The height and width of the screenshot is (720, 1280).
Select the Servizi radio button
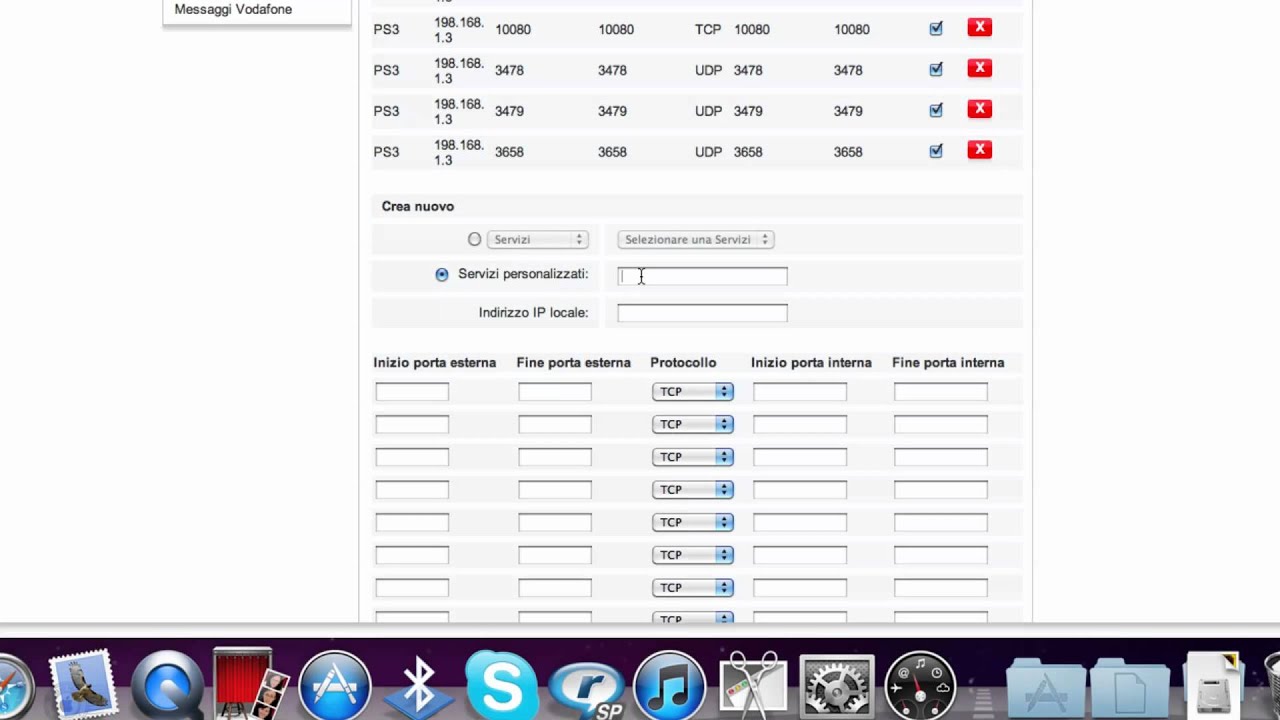(x=474, y=239)
